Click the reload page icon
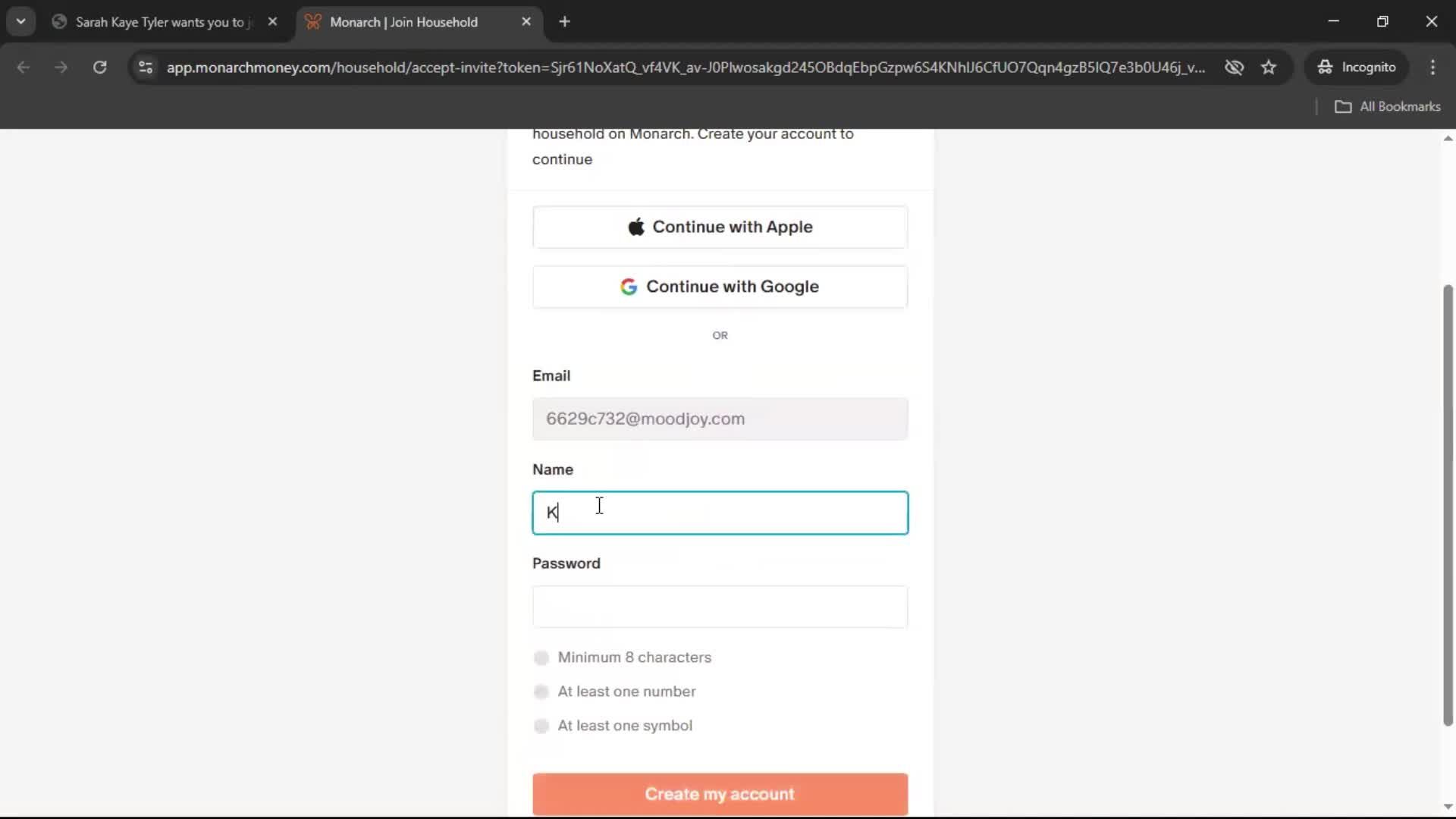 tap(99, 67)
